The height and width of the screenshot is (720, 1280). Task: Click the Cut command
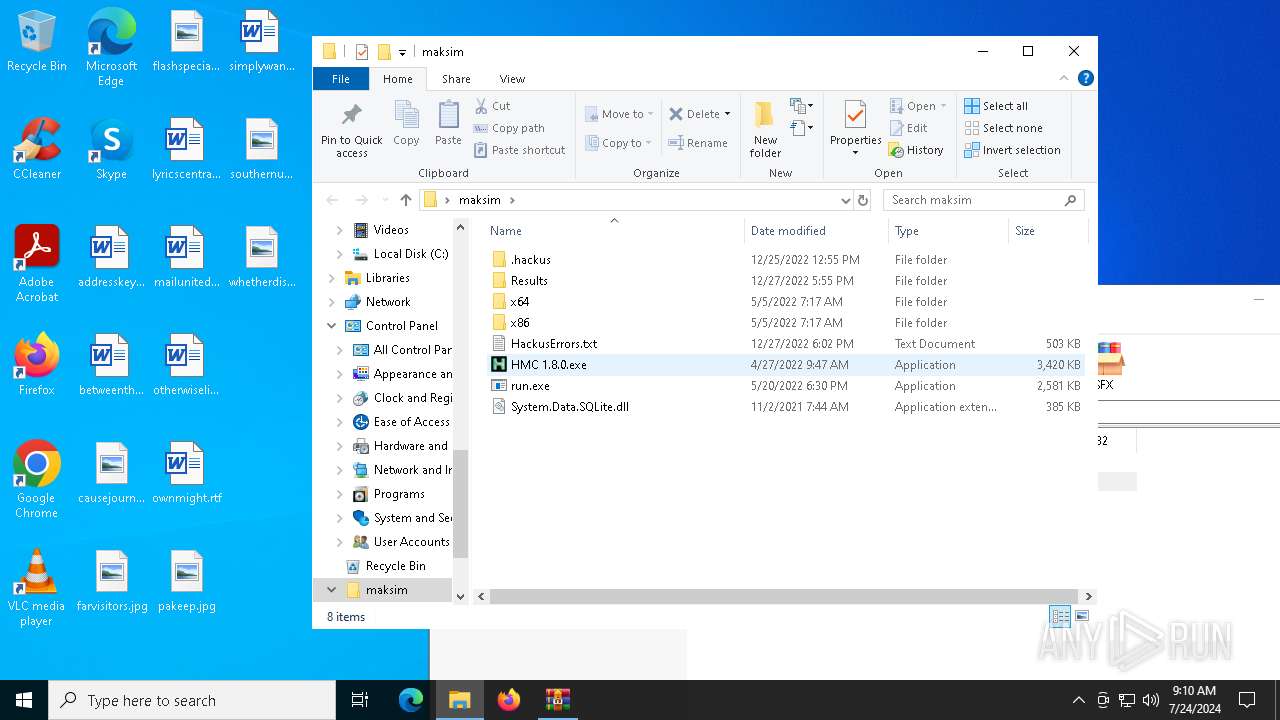[492, 106]
